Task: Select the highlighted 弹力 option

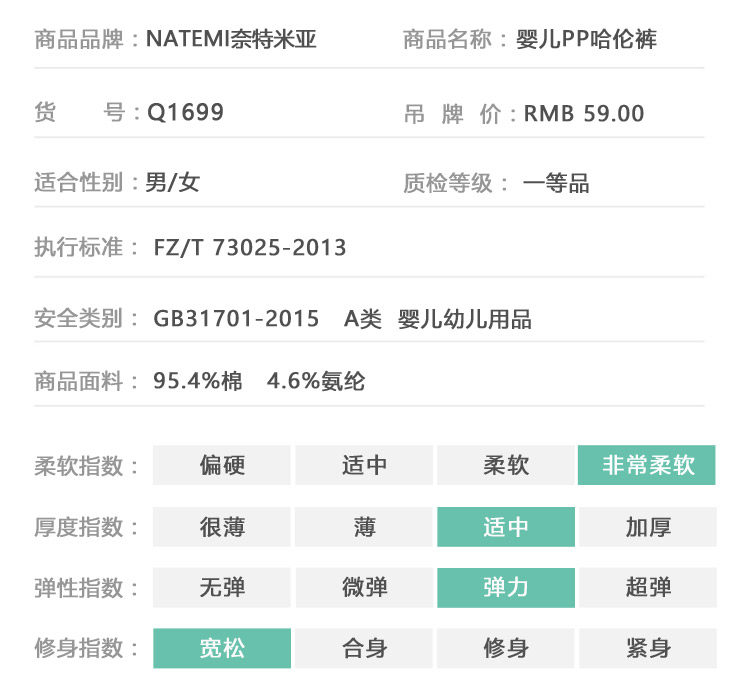Action: tap(506, 588)
